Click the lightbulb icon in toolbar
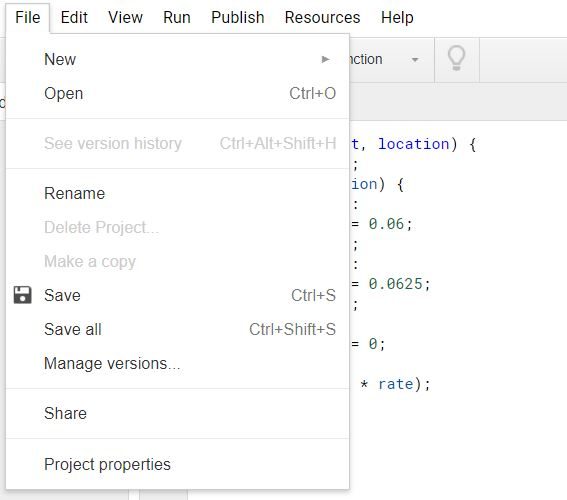The width and height of the screenshot is (567, 500). click(x=456, y=58)
